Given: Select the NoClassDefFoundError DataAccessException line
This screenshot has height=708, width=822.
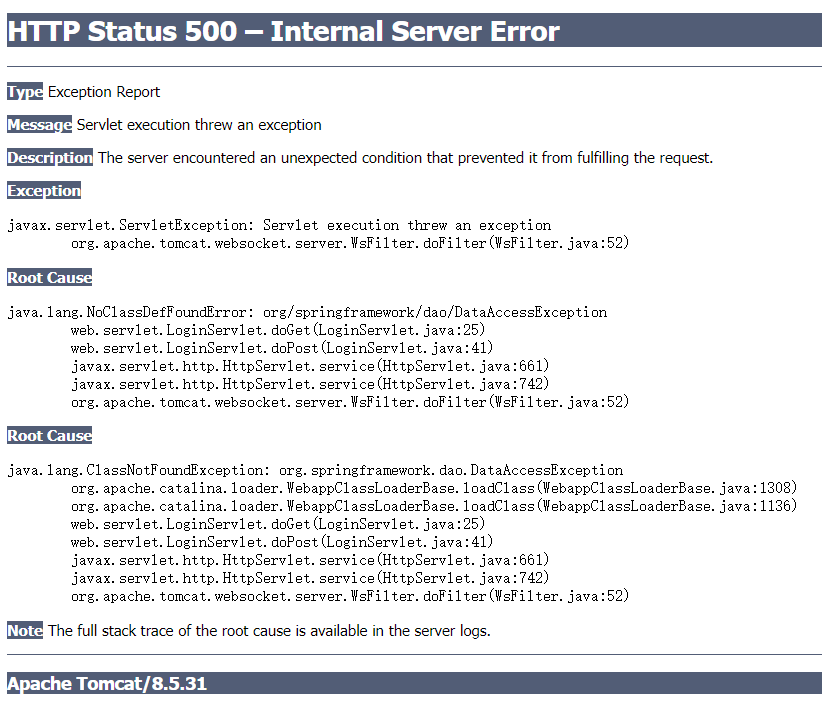Looking at the screenshot, I should point(307,311).
